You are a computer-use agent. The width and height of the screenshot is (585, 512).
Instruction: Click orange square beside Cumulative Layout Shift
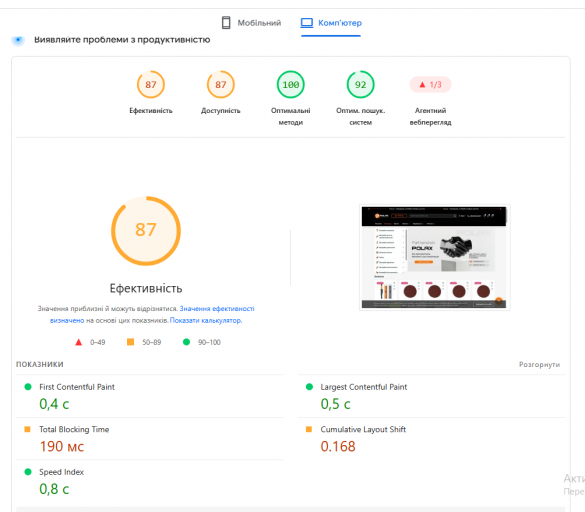coord(309,429)
